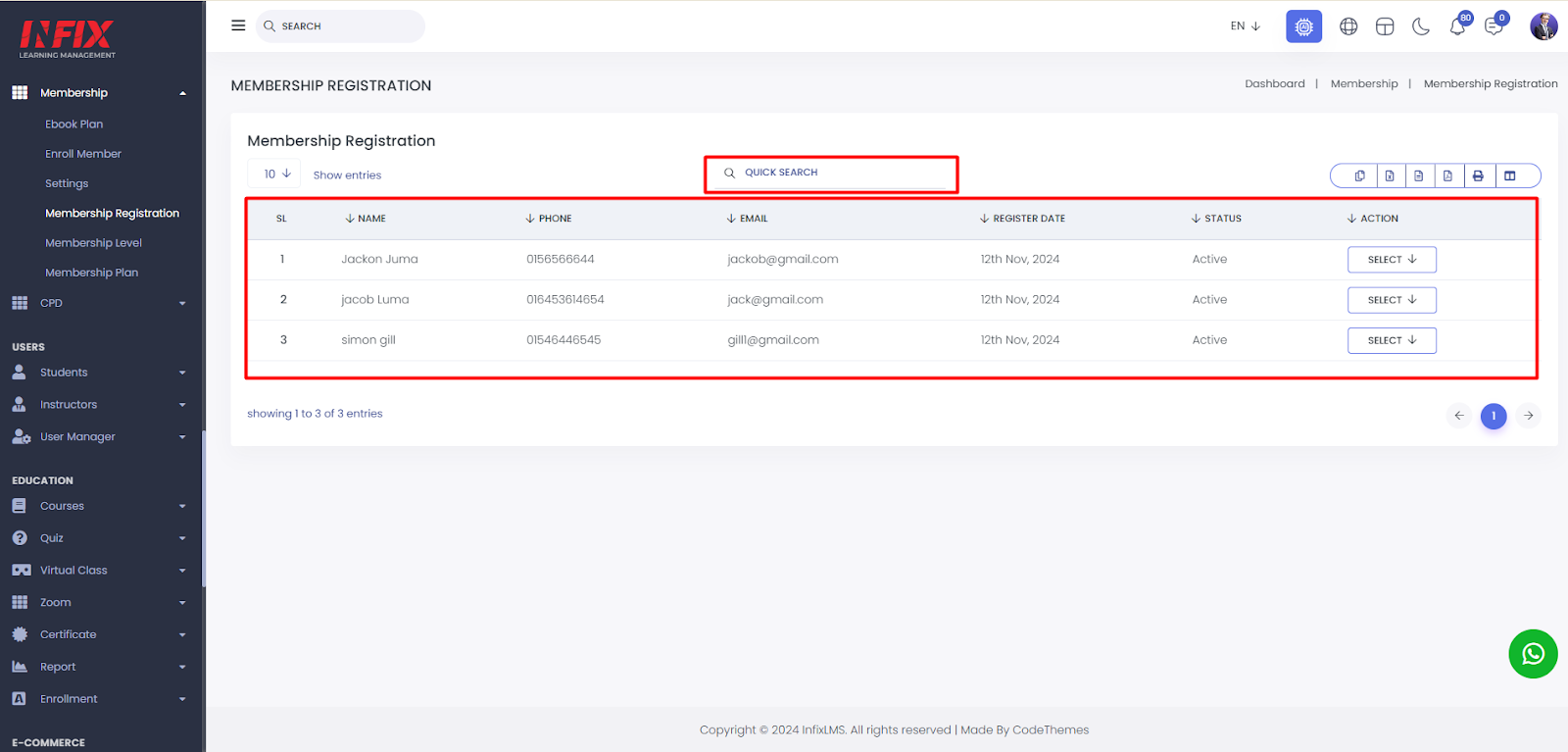The image size is (1568, 752).
Task: Click the Students person icon
Action: click(x=19, y=372)
